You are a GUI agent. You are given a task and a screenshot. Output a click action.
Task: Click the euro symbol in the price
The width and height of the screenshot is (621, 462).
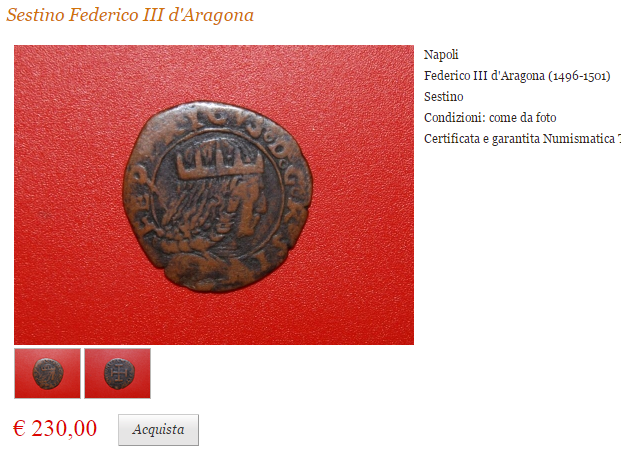coord(19,428)
